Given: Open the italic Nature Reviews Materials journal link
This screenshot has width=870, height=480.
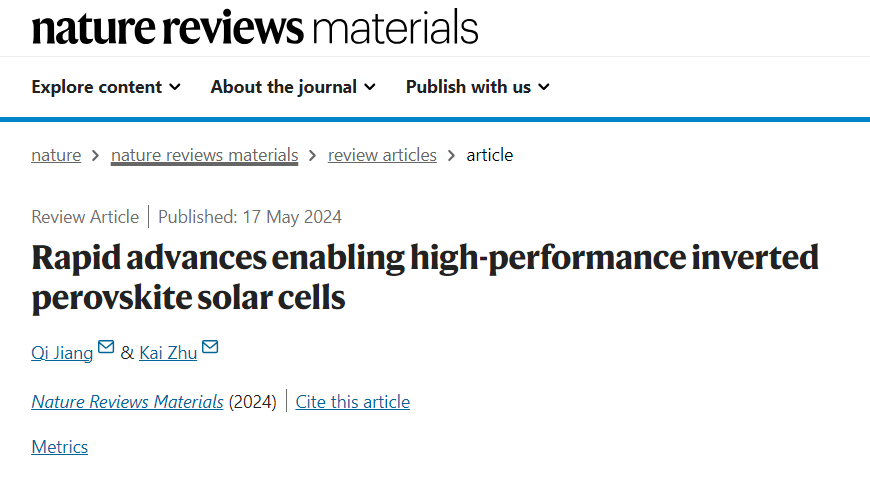Looking at the screenshot, I should (127, 401).
